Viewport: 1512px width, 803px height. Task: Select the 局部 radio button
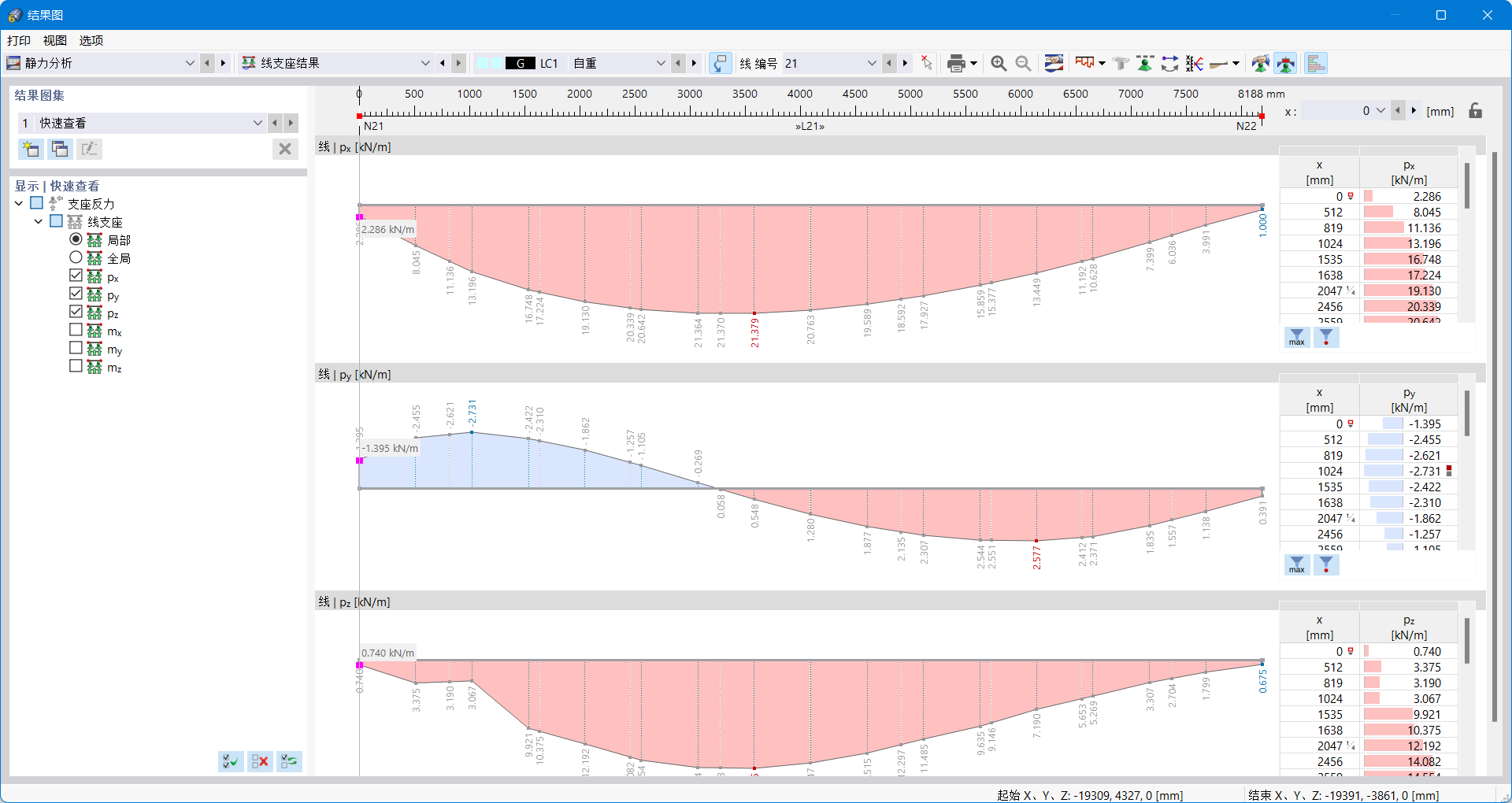tap(76, 239)
